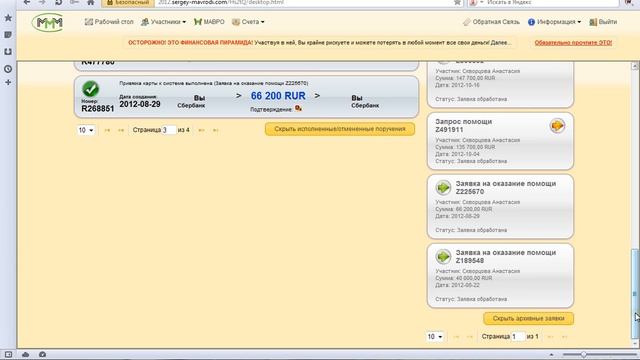The image size is (640, 360).
Task: Go to previous page of orders list
Action: (x=121, y=130)
